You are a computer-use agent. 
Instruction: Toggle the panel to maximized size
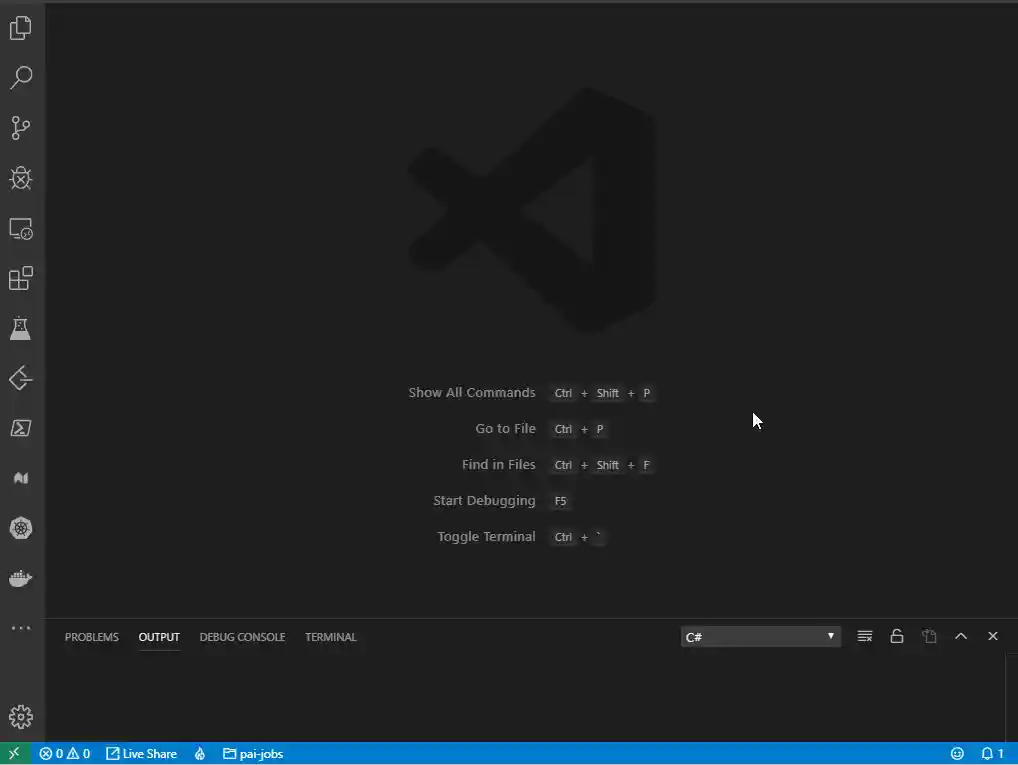pyautogui.click(x=961, y=636)
